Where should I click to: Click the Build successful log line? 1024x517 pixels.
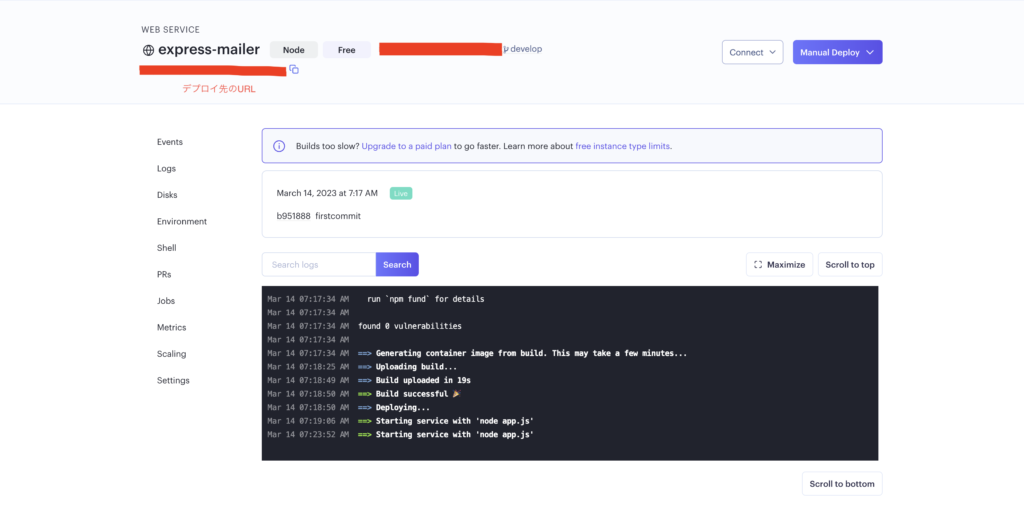(x=418, y=394)
